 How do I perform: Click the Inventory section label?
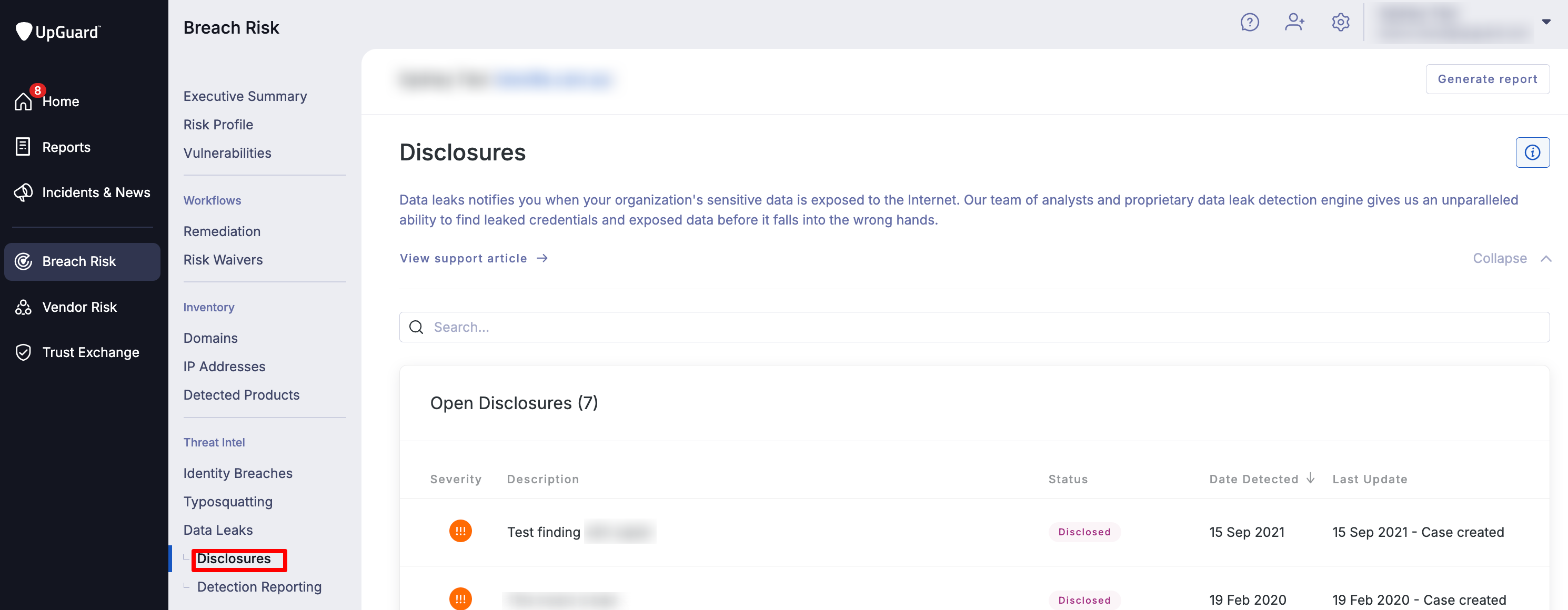[x=208, y=307]
